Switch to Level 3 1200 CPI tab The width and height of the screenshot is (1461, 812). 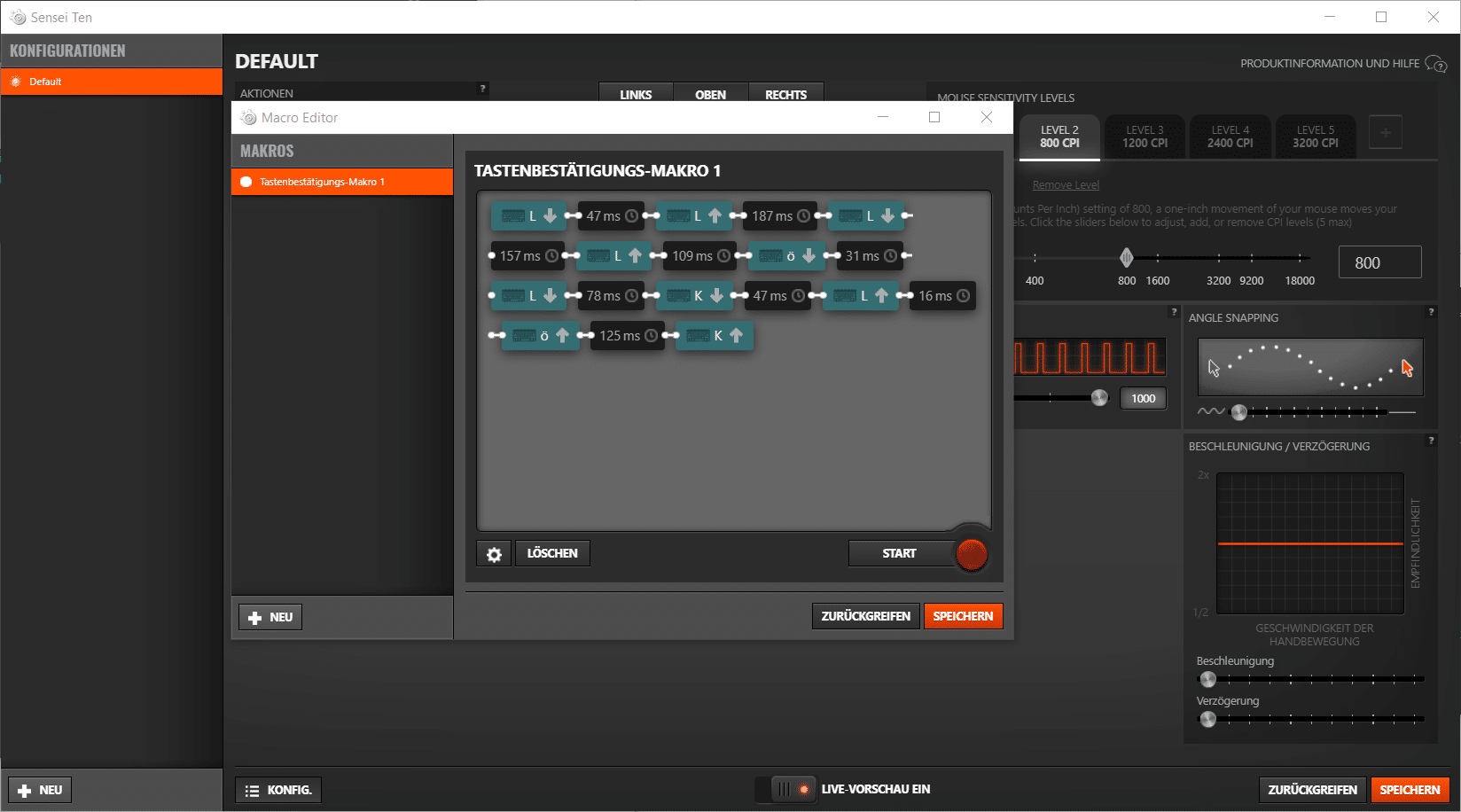[1145, 137]
